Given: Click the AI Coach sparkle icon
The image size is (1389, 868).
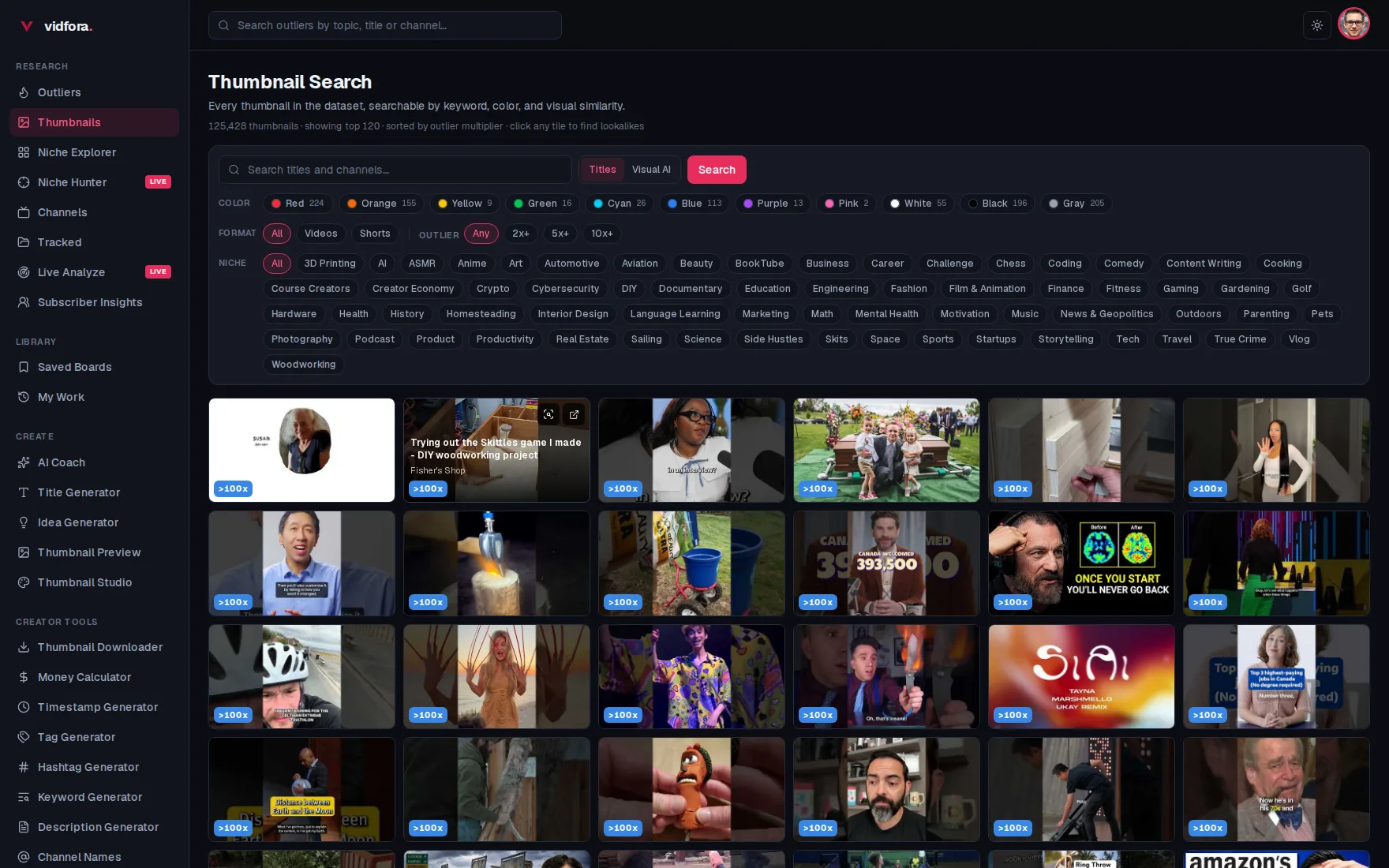Looking at the screenshot, I should tap(24, 462).
